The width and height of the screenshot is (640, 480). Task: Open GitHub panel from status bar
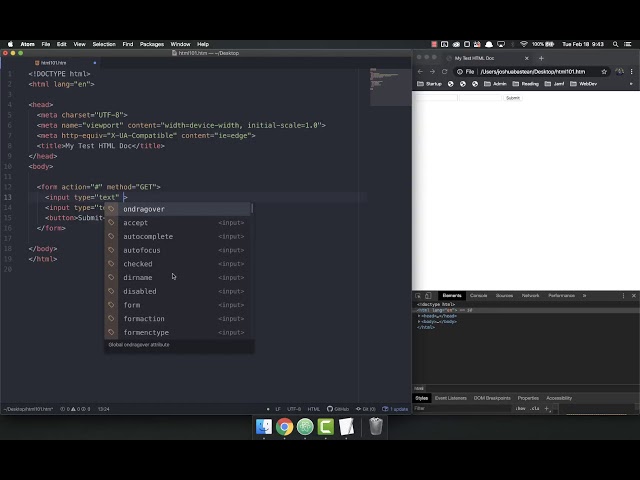click(x=338, y=409)
